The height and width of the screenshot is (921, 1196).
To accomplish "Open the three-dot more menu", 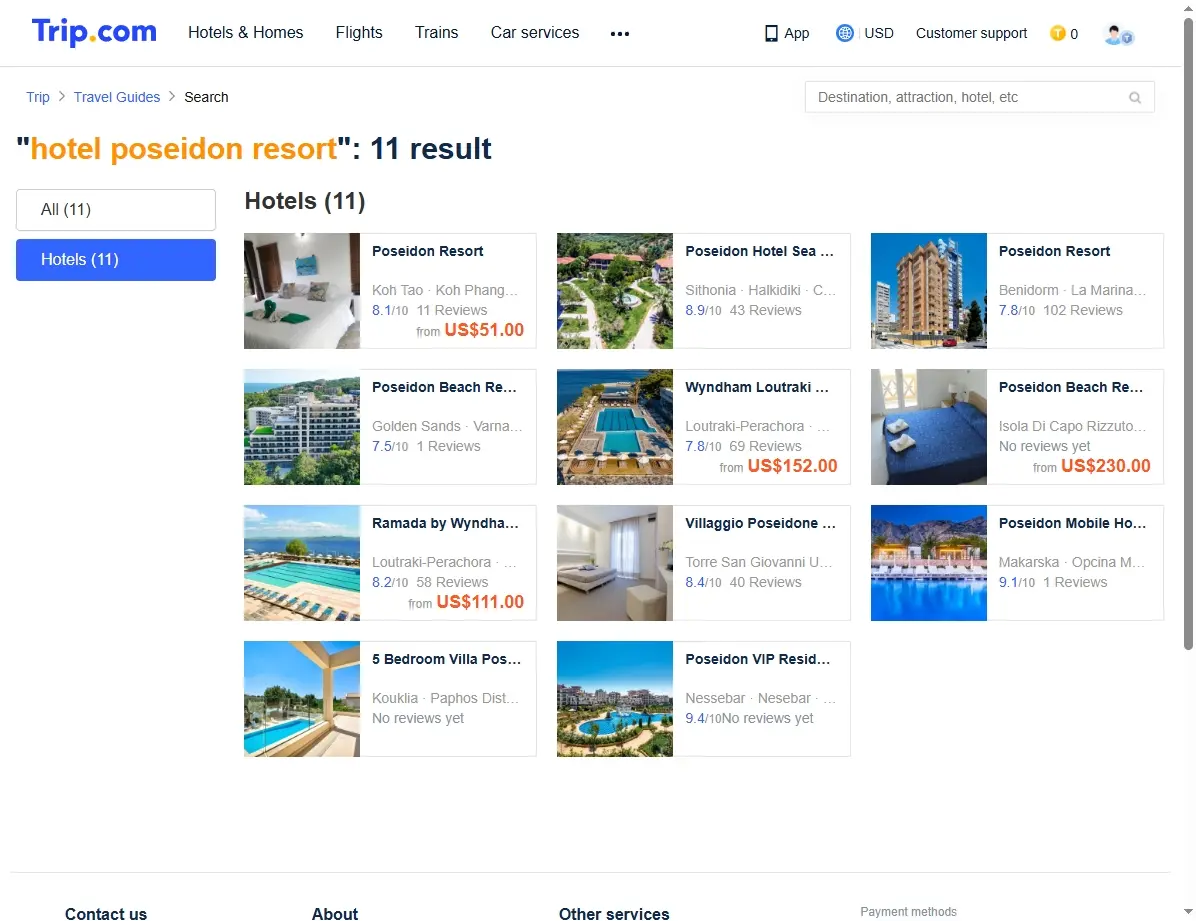I will click(x=619, y=34).
